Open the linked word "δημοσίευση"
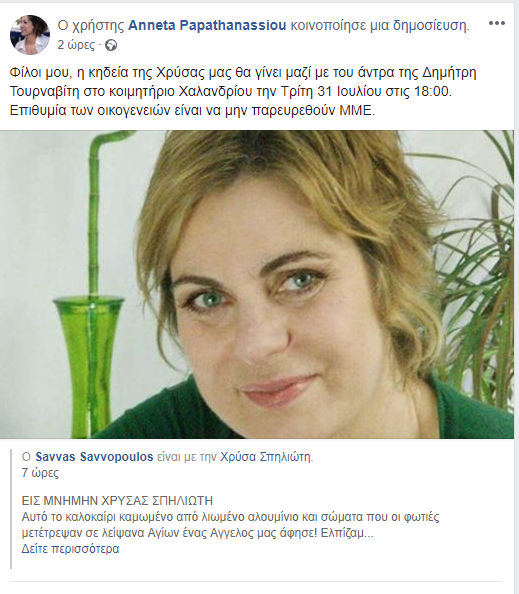Screen dimensions: 519x594 click(x=429, y=25)
